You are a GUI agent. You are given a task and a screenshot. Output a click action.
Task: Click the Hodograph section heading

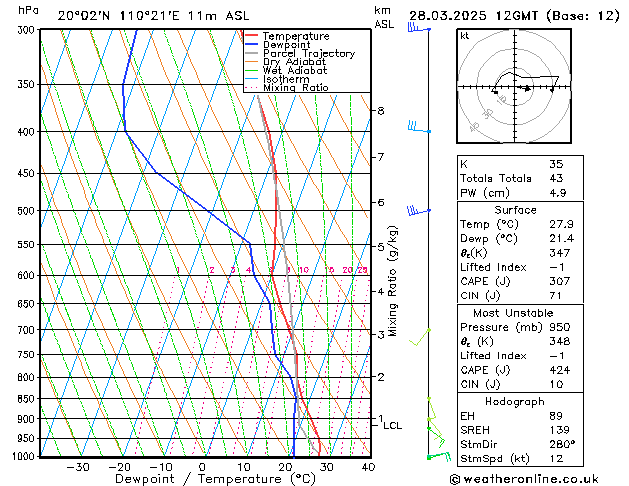(515, 401)
